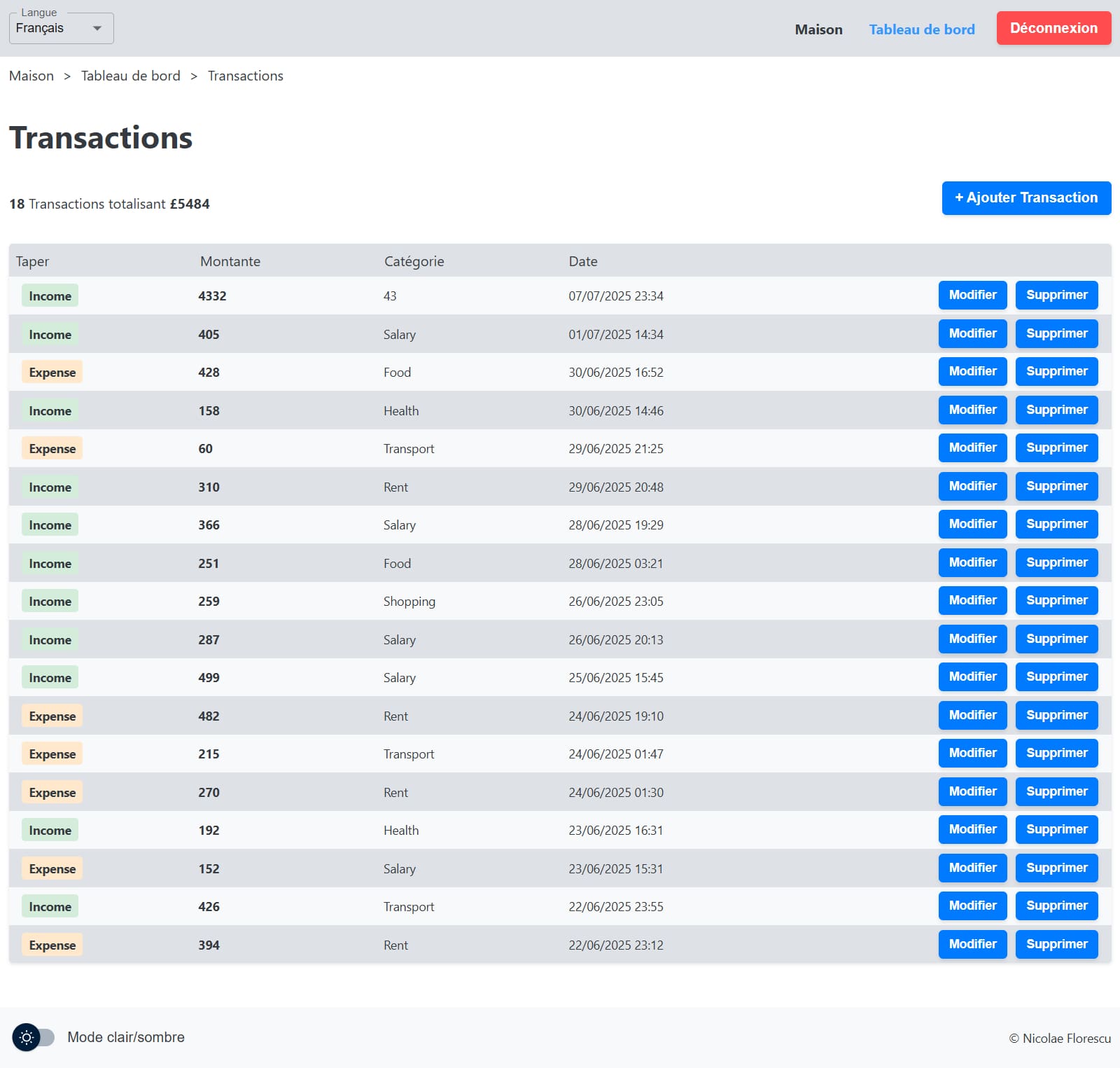Click the Maison breadcrumb link
1120x1068 pixels.
(x=31, y=76)
